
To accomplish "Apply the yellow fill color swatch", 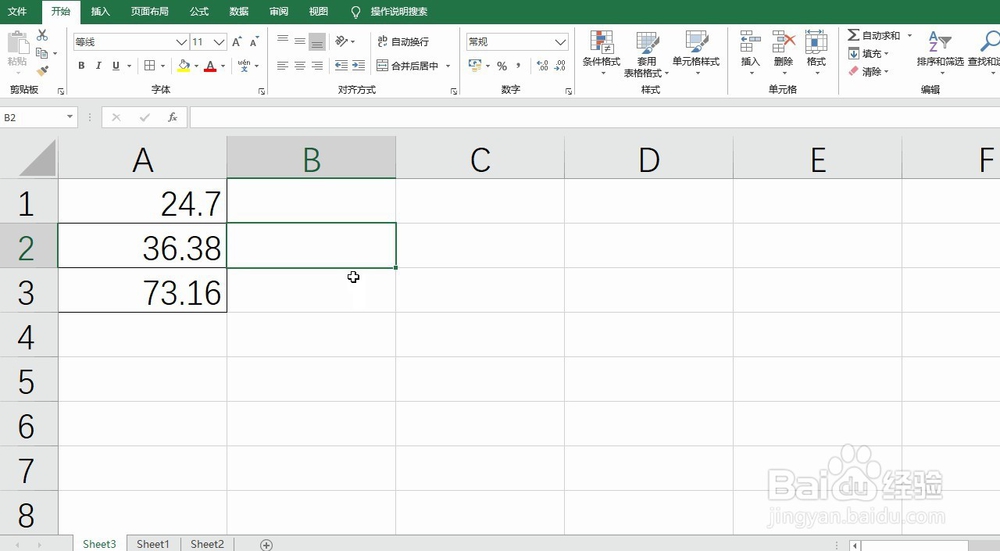I will 183,66.
